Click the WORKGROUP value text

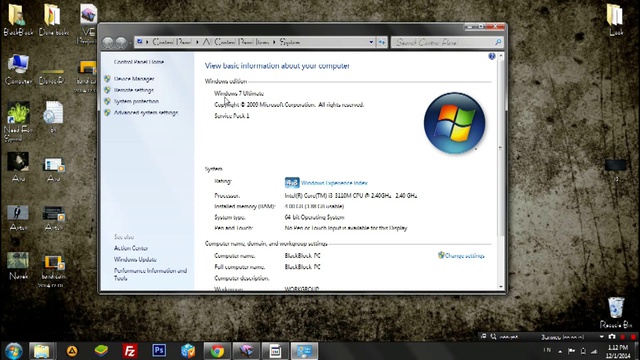click(302, 289)
